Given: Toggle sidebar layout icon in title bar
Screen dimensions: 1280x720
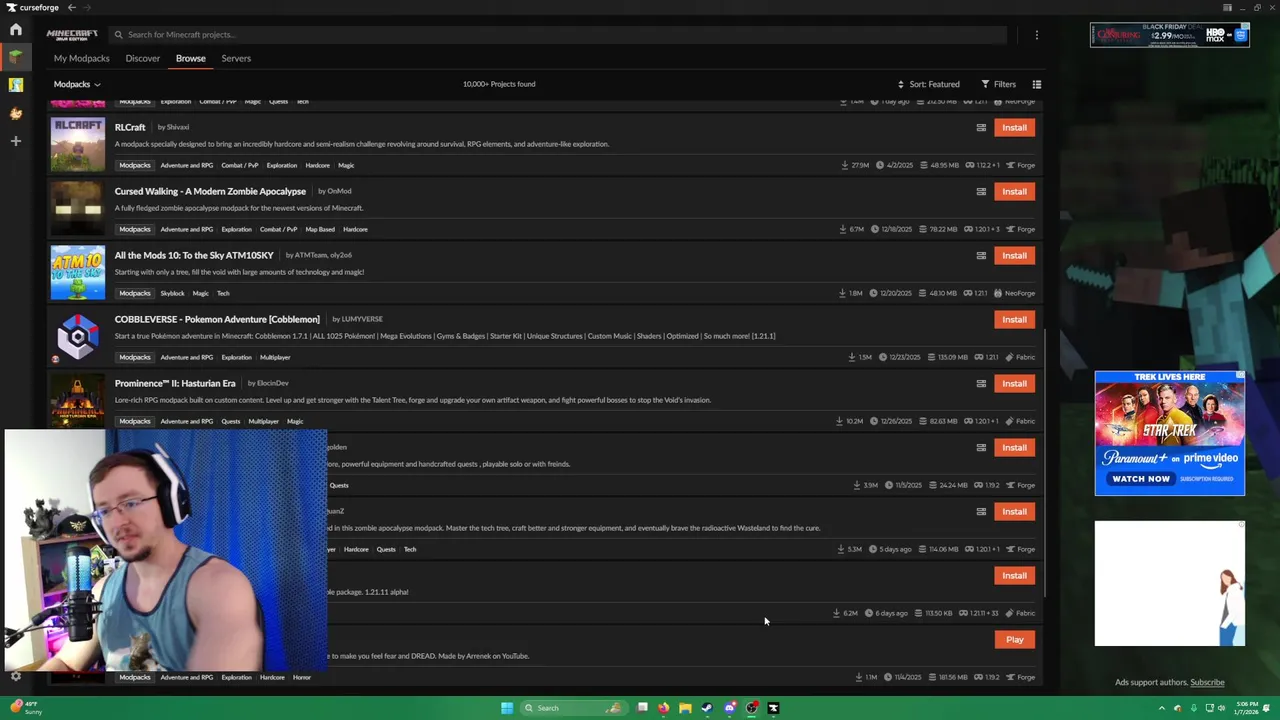Looking at the screenshot, I should point(1227,7).
